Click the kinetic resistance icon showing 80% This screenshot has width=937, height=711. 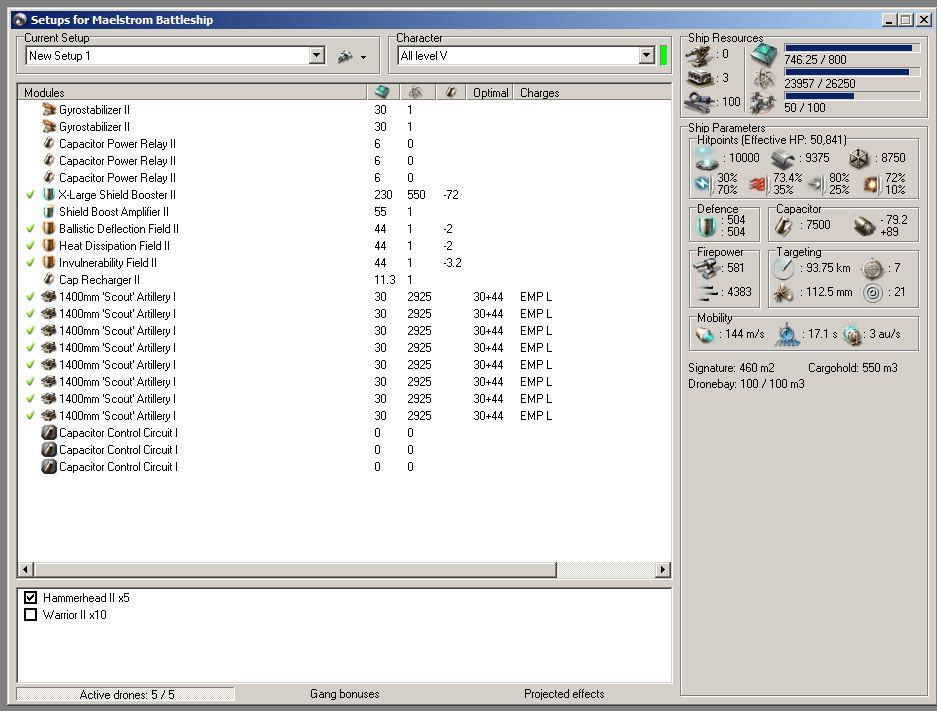pos(815,184)
